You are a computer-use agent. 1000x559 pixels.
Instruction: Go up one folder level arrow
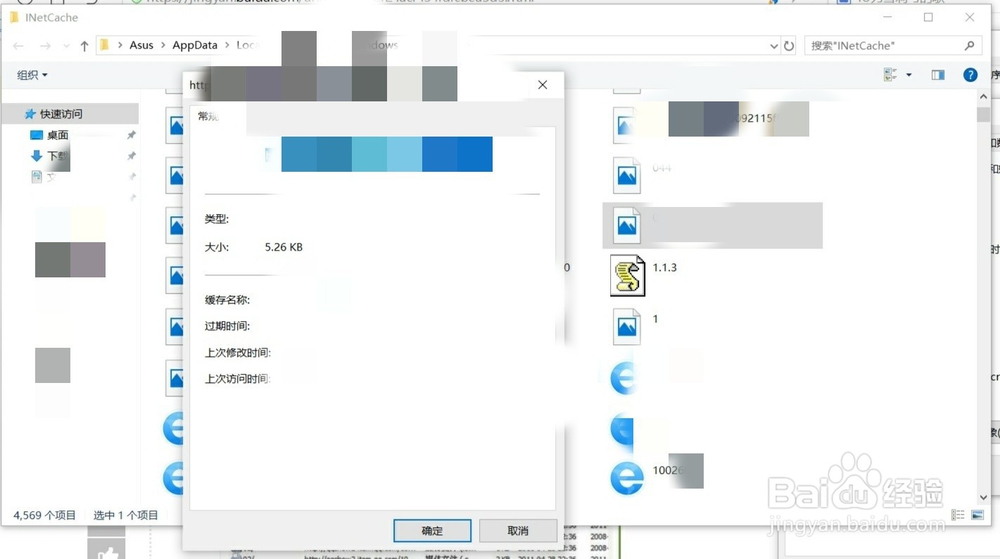(x=84, y=46)
